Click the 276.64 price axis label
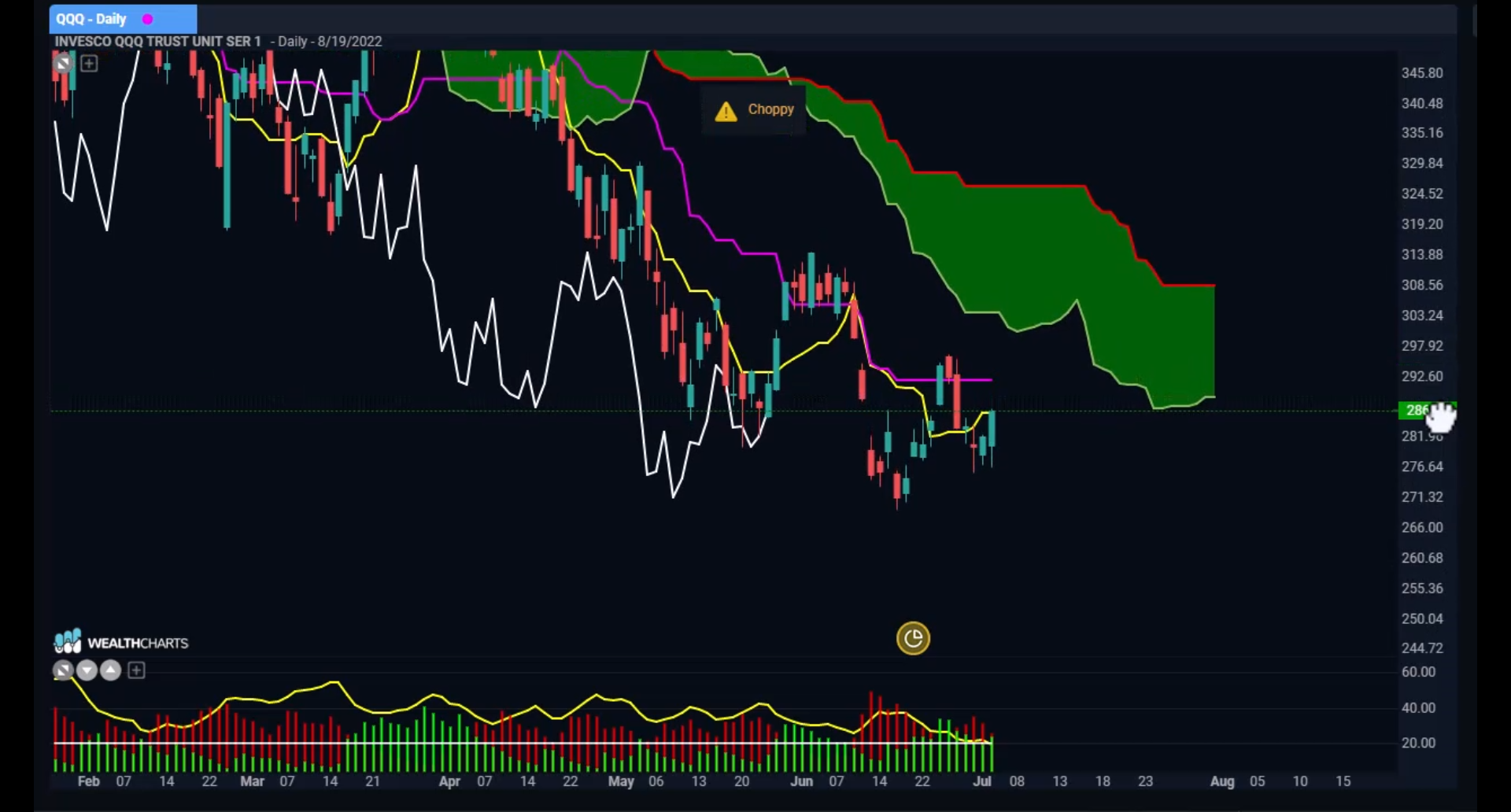The height and width of the screenshot is (812, 1511). 1422,467
